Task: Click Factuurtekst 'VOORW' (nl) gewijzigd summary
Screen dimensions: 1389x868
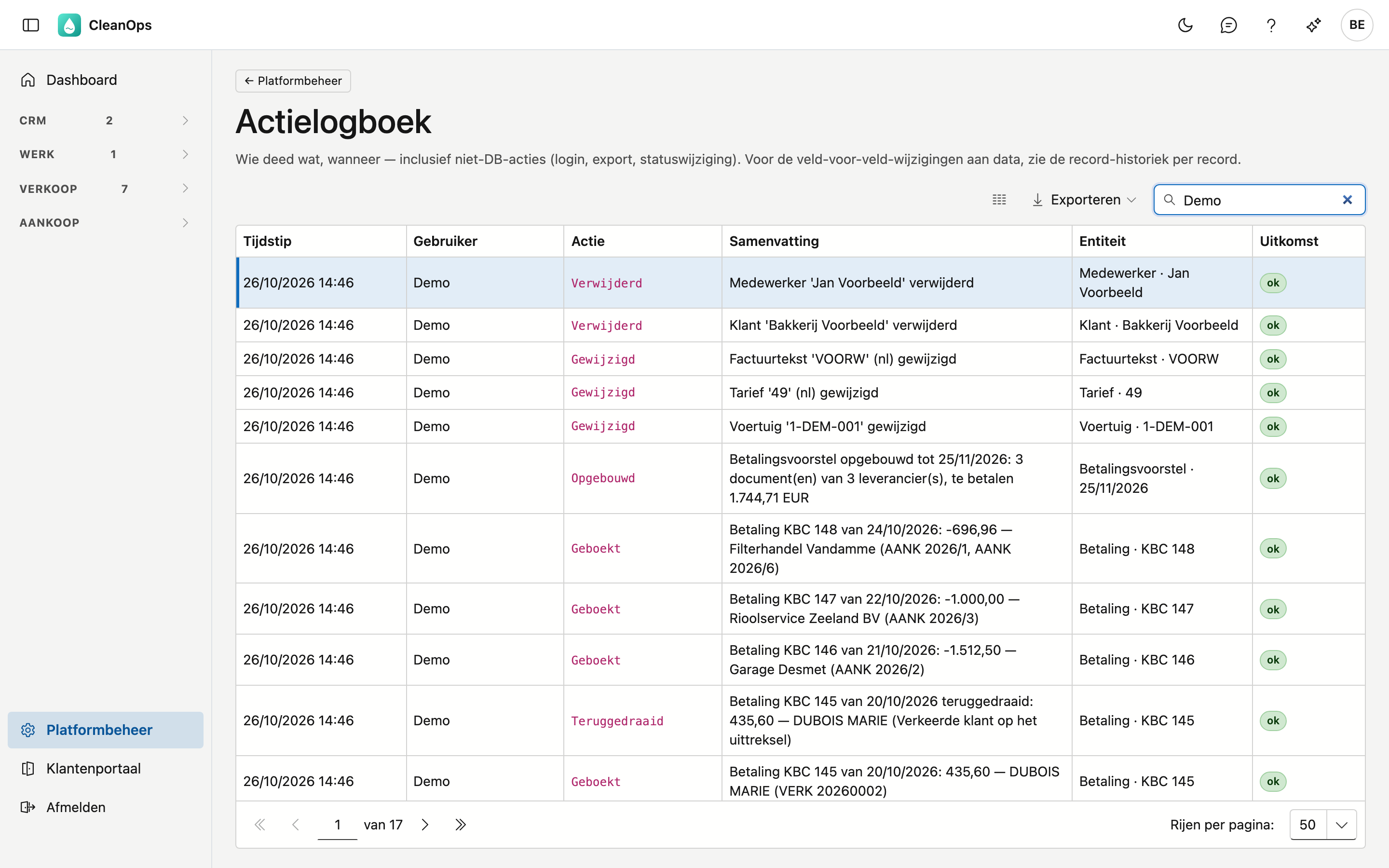Action: 843,359
